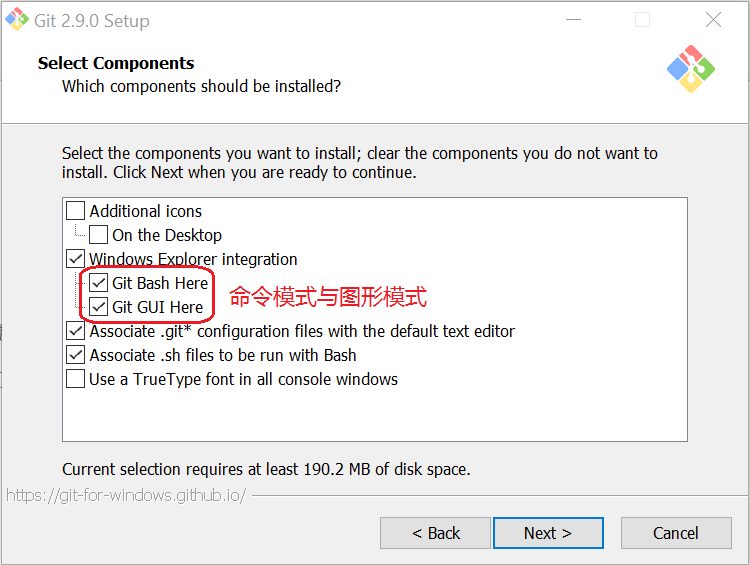Uncheck the Git Bash Here option
750x565 pixels.
99,283
